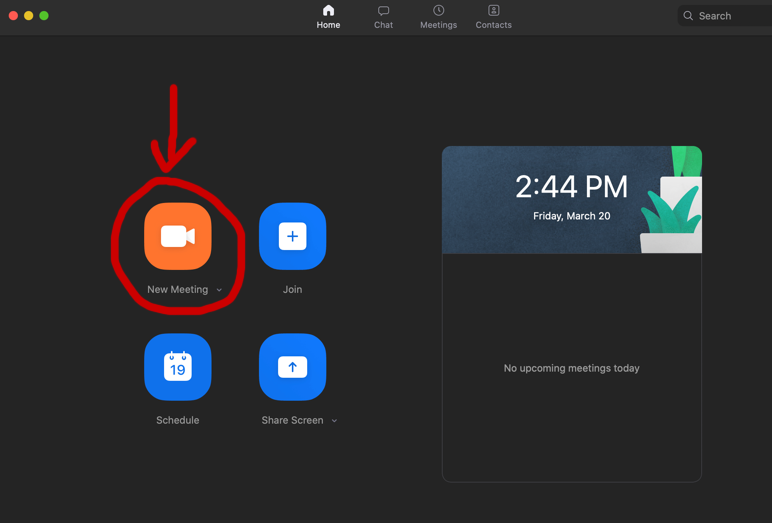The image size is (772, 523).
Task: Click the Friday, March 20 date
Action: [x=572, y=216]
